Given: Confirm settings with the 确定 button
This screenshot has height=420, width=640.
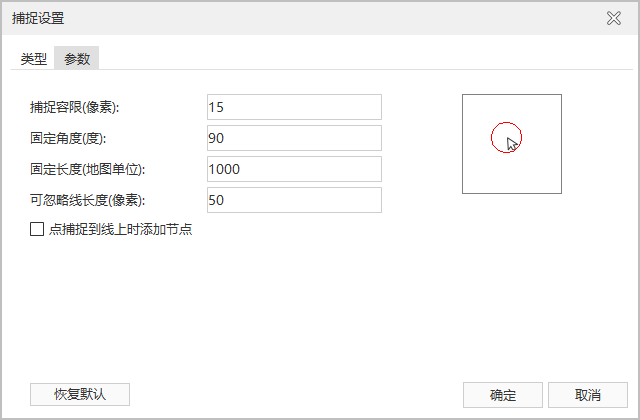Looking at the screenshot, I should [x=502, y=394].
